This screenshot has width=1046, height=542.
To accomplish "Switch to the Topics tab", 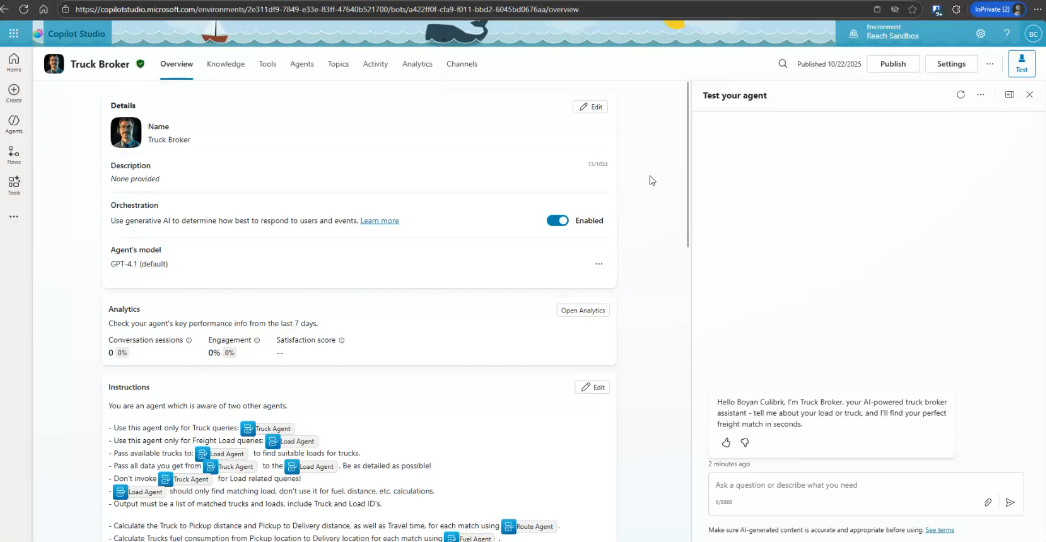I will (338, 64).
